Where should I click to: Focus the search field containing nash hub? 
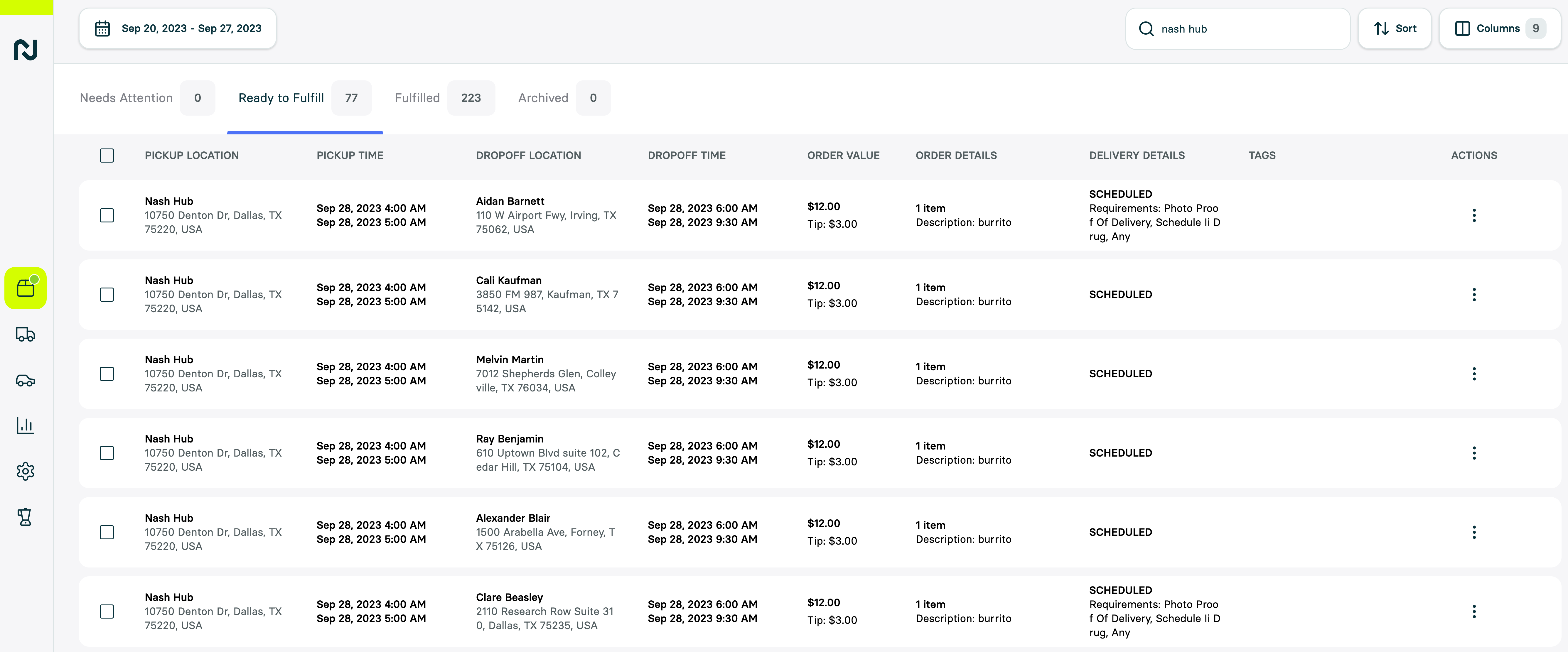click(x=1237, y=29)
